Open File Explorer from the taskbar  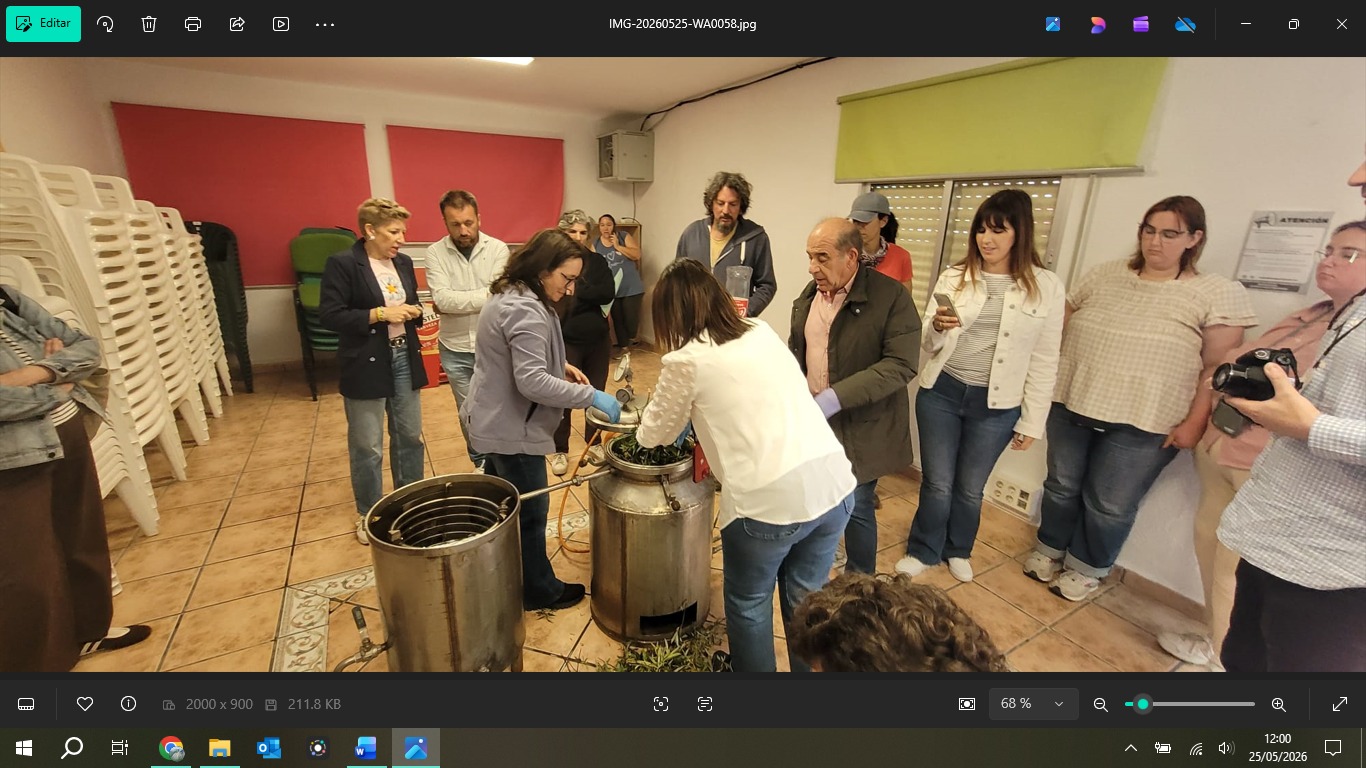click(219, 747)
